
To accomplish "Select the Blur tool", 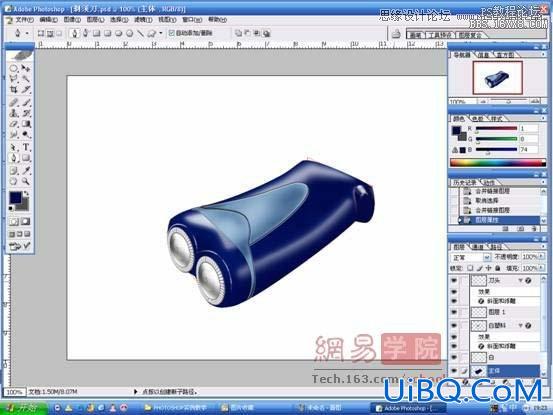I will 14,134.
